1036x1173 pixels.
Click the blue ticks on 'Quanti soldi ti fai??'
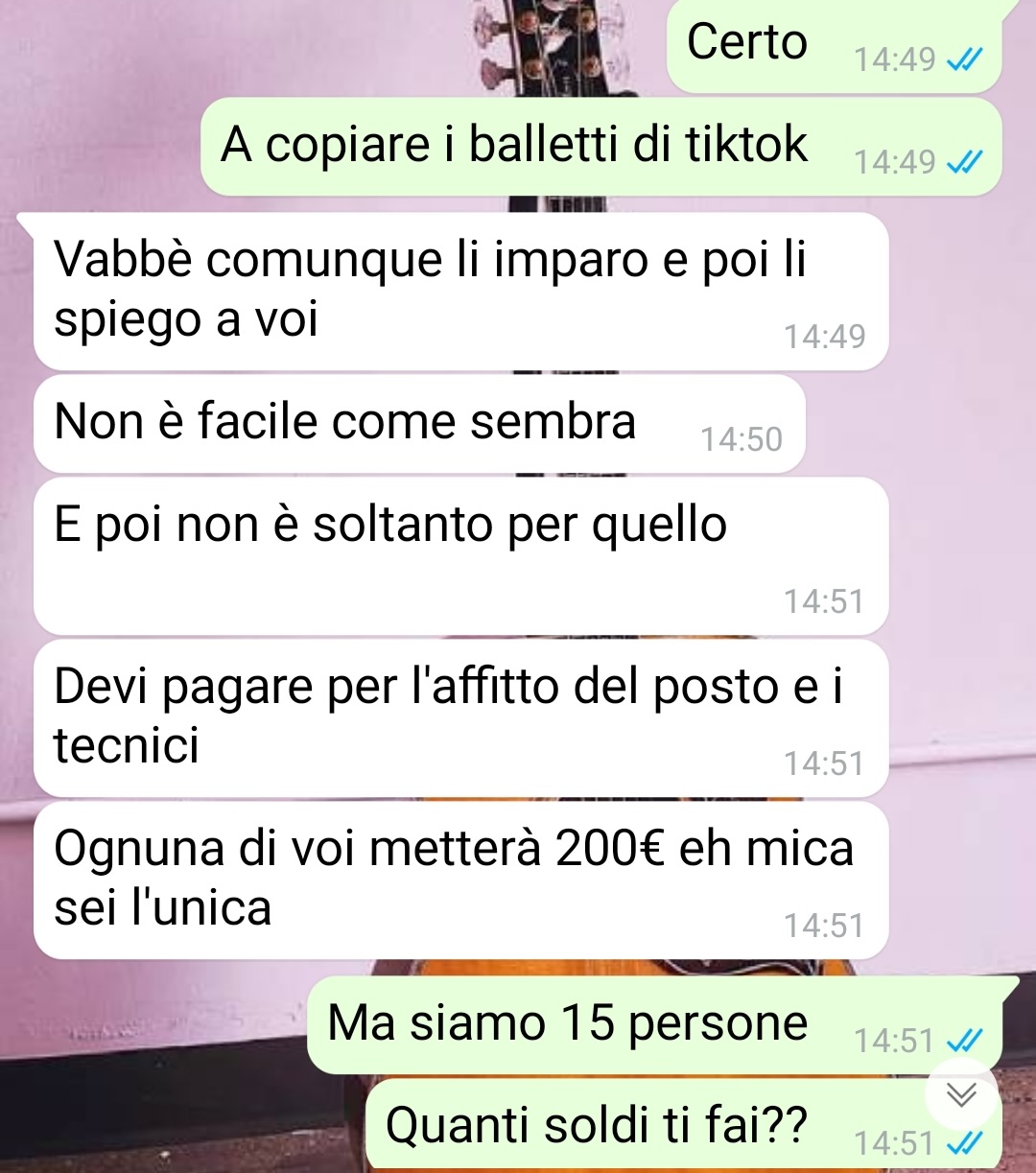[964, 1143]
